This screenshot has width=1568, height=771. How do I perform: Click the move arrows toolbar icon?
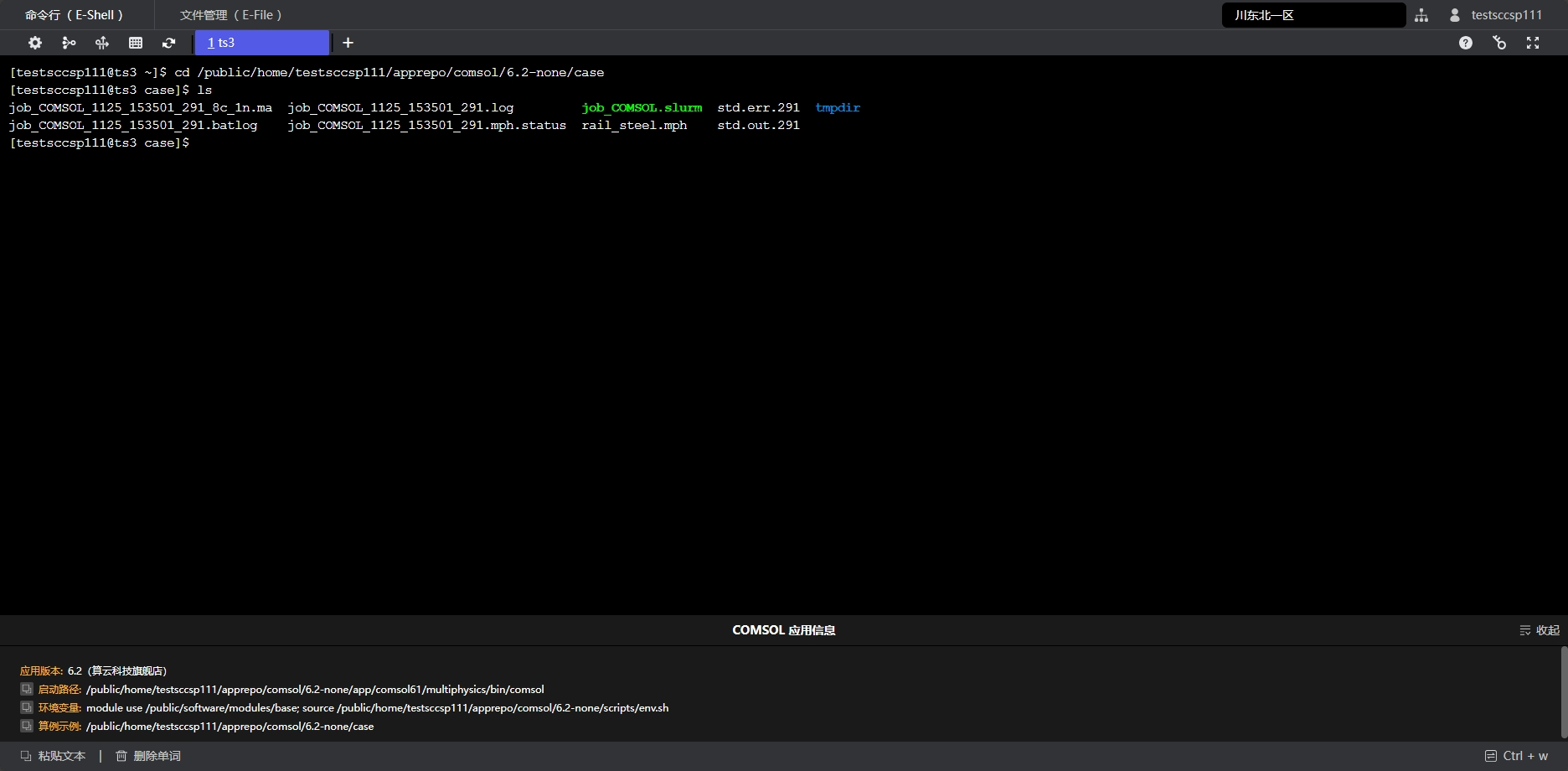tap(102, 43)
